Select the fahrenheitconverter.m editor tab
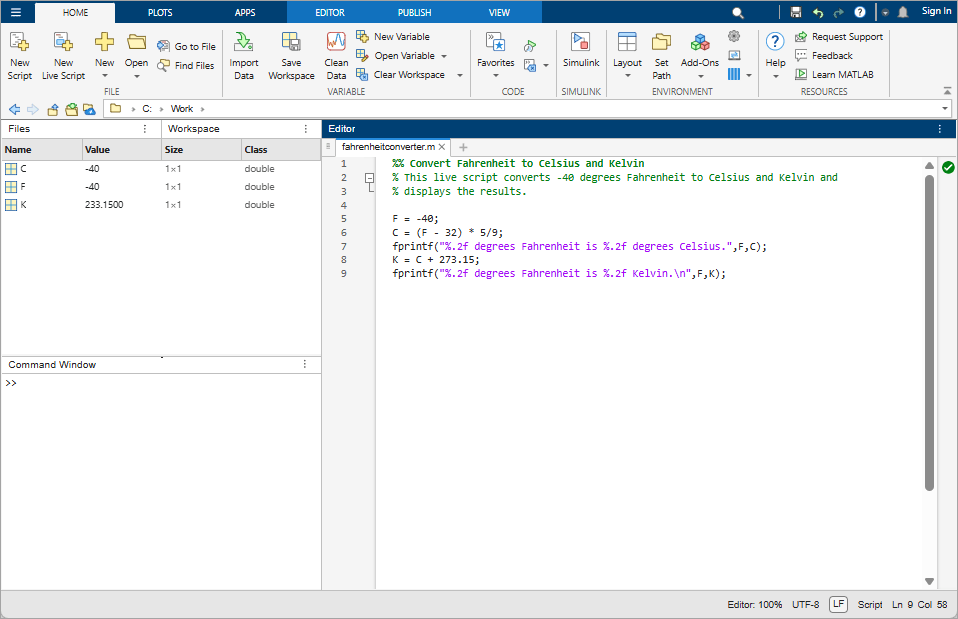Viewport: 958px width, 619px height. click(x=388, y=147)
